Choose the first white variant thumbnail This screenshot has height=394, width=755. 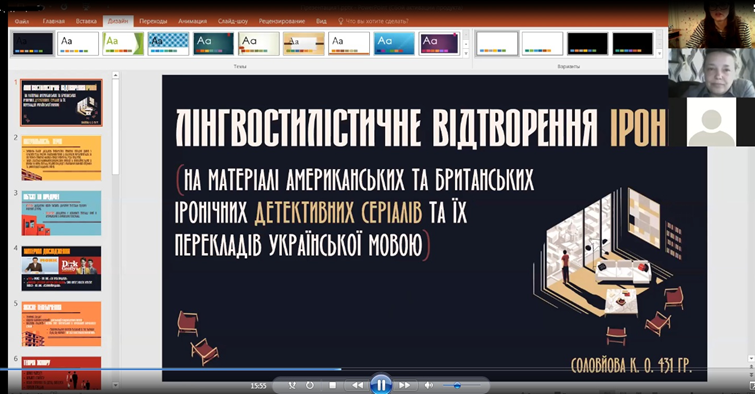coord(497,43)
